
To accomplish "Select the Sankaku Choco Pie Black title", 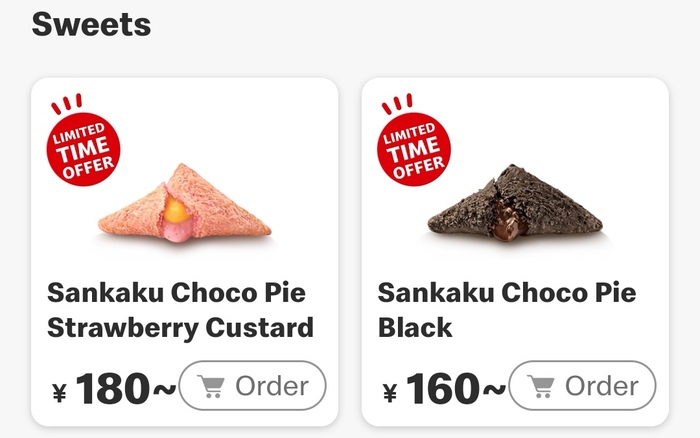I will [x=507, y=310].
